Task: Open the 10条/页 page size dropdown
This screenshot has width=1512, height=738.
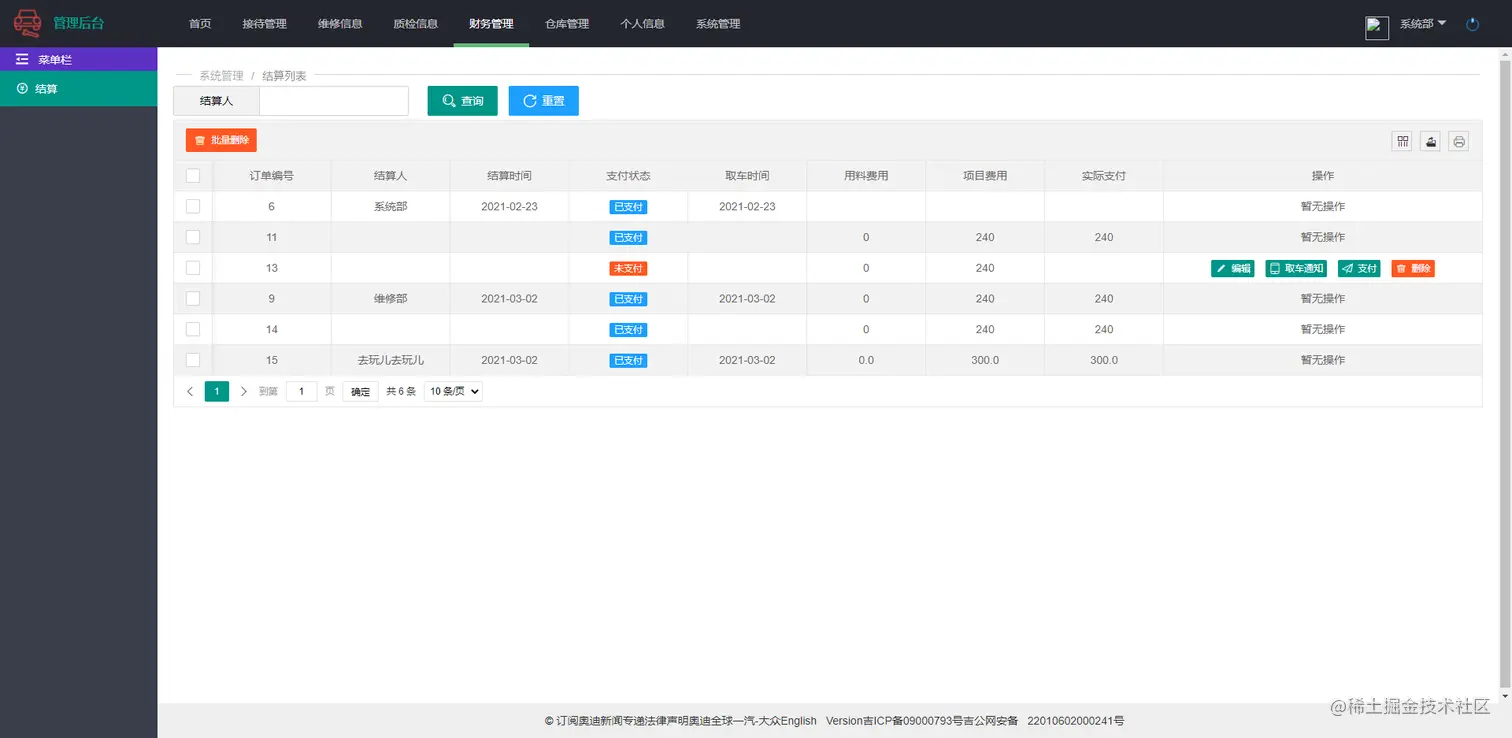Action: pyautogui.click(x=453, y=391)
